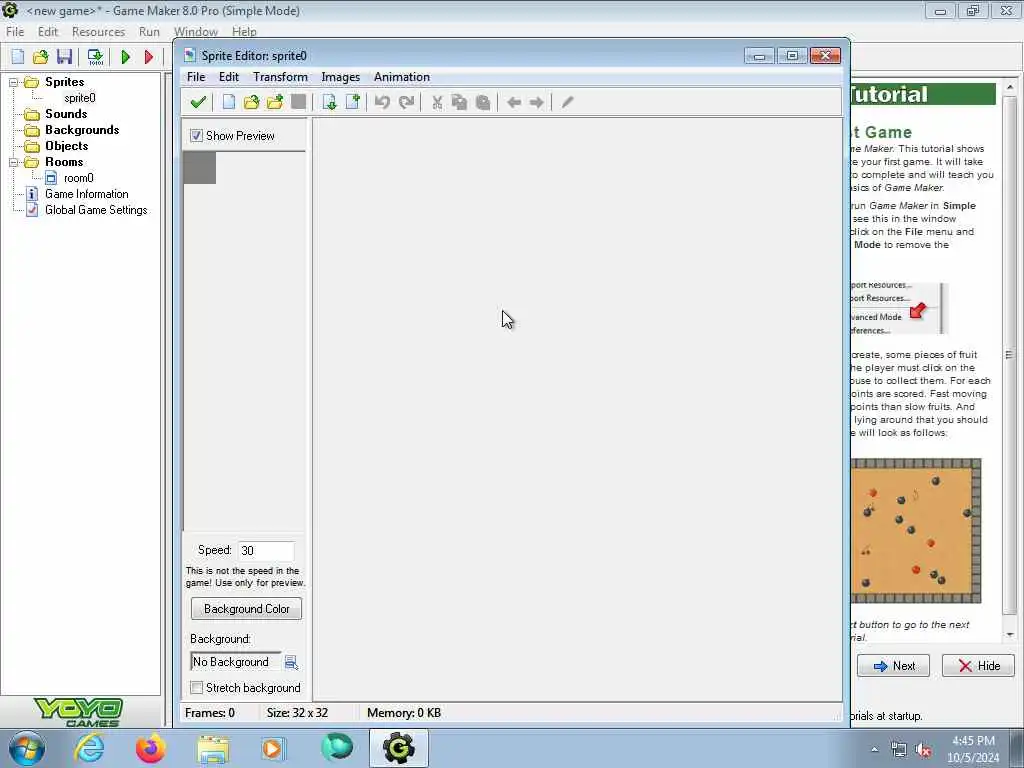Viewport: 1024px width, 768px height.
Task: Create stand-alone executable icon in main toolbar
Action: (95, 57)
